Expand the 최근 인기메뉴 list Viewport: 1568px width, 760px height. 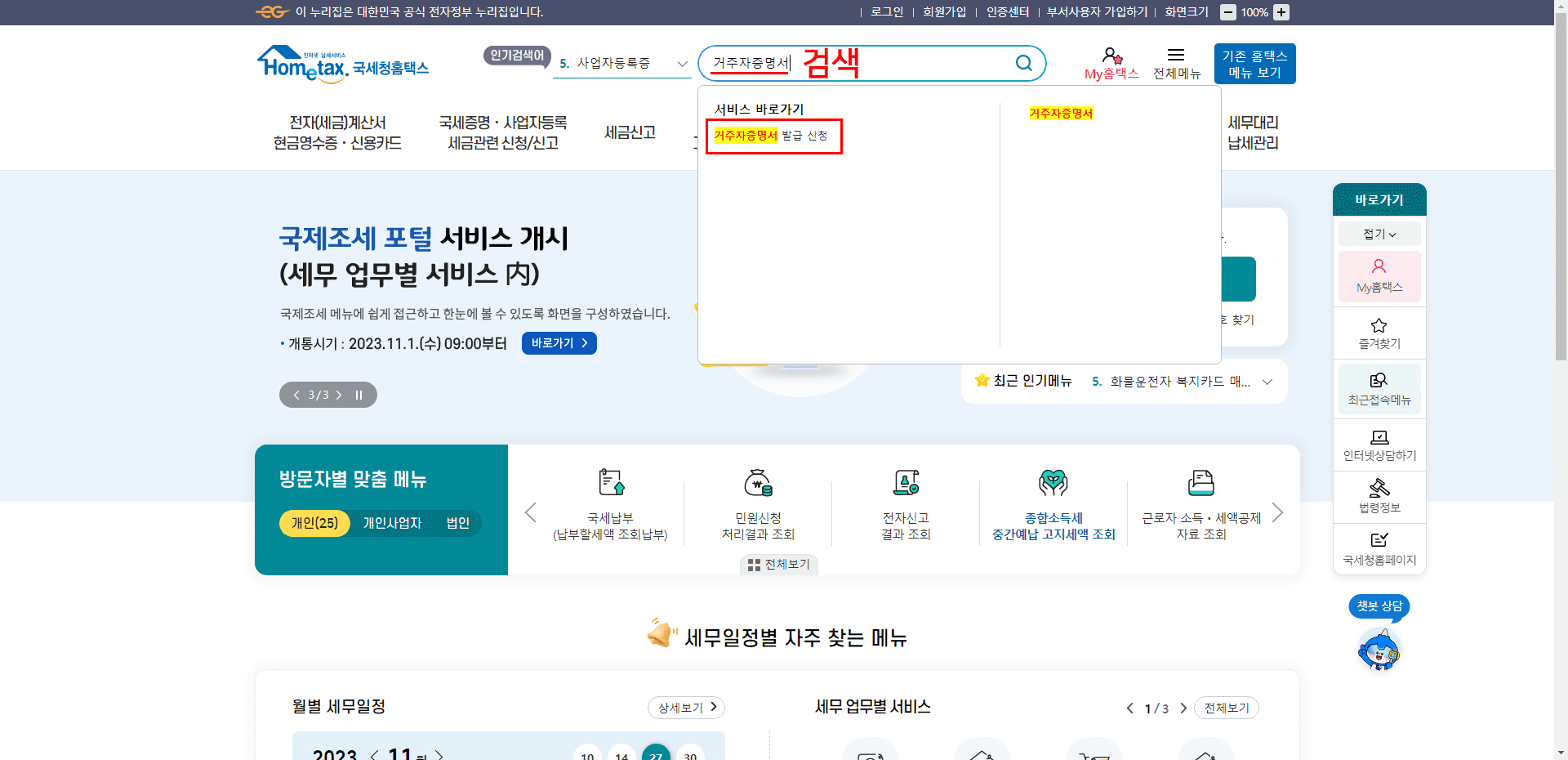[1267, 382]
